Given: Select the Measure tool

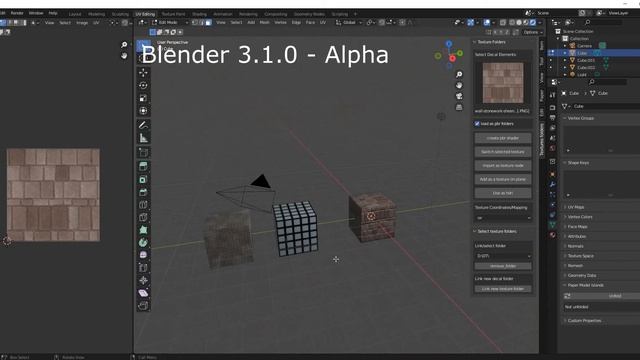Looking at the screenshot, I should point(143,138).
